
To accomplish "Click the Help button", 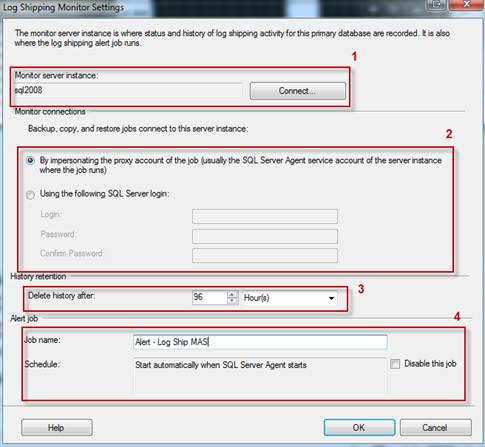I will pos(57,427).
